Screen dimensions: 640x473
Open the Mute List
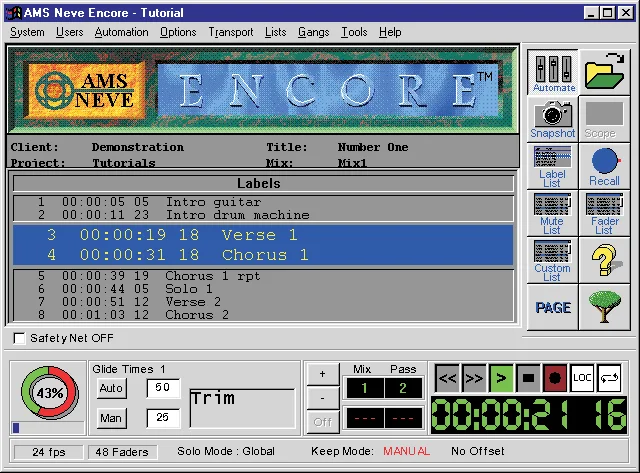click(x=553, y=213)
